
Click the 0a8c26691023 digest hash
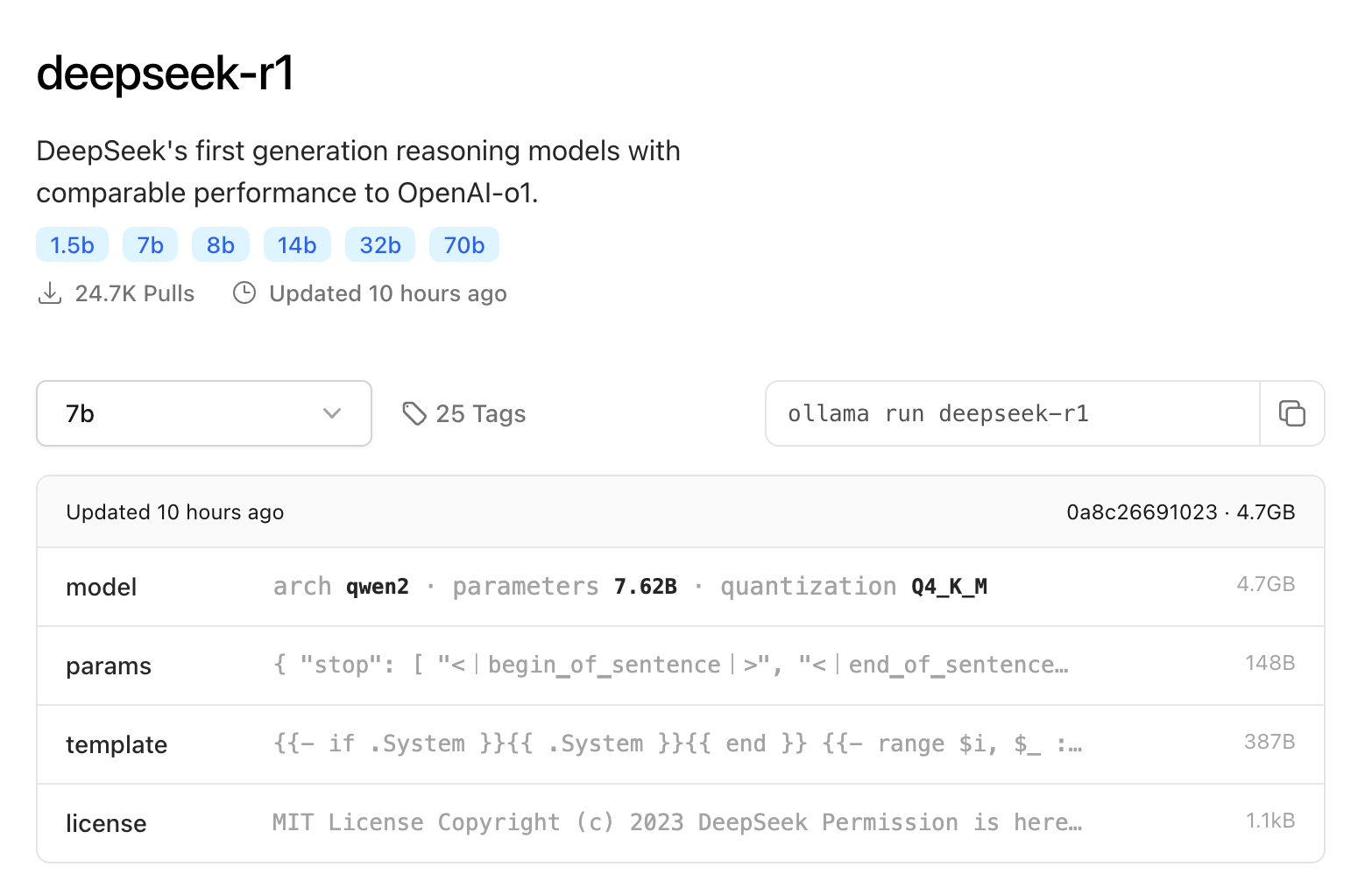[x=1142, y=512]
